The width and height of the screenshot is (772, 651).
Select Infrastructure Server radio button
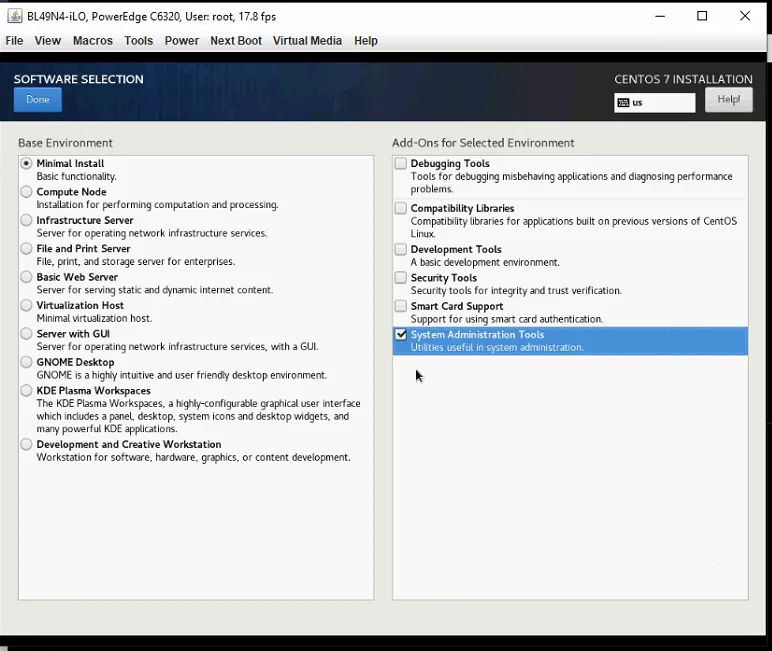click(x=26, y=220)
